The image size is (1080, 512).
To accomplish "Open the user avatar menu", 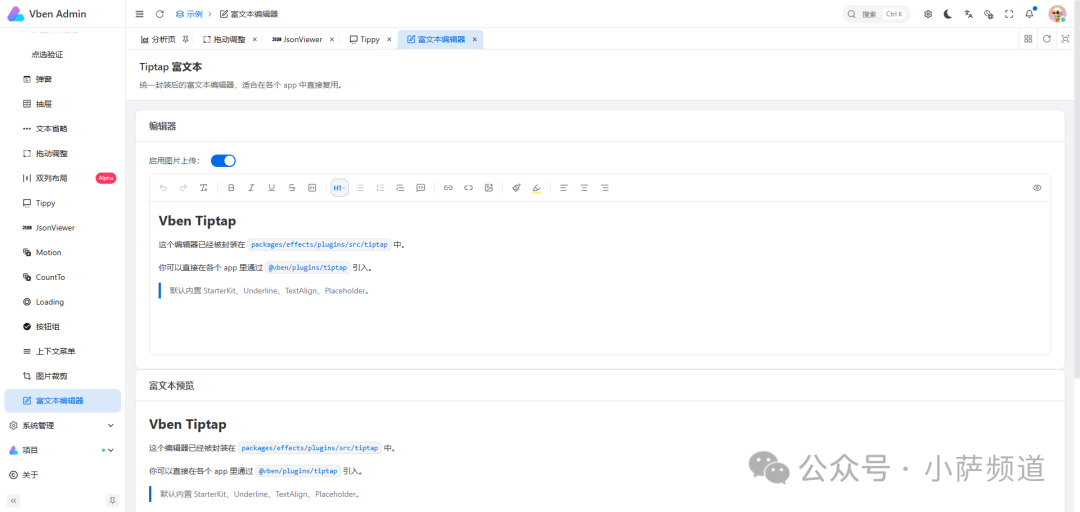I will point(1057,14).
